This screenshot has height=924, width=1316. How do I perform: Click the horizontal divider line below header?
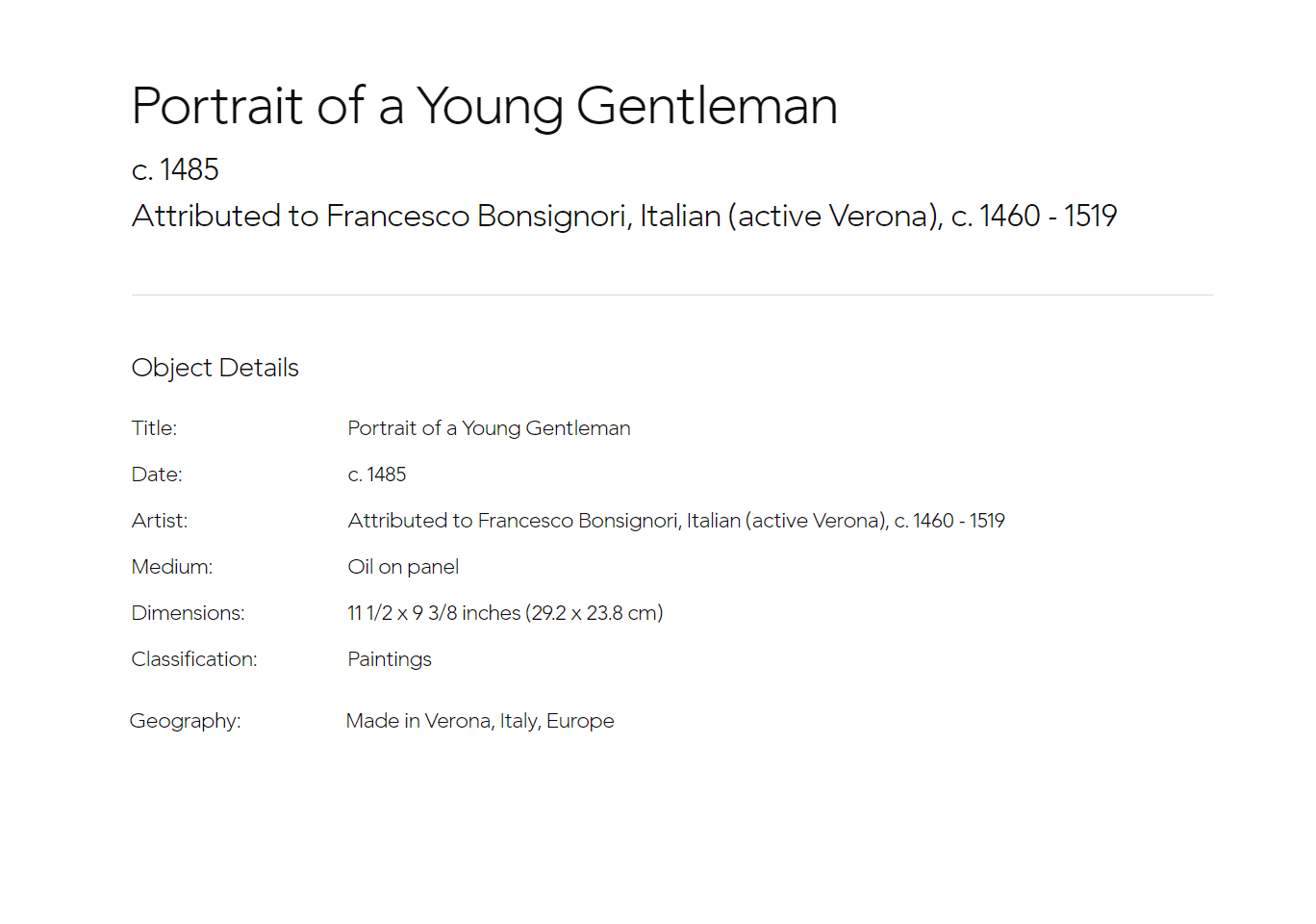[x=672, y=295]
